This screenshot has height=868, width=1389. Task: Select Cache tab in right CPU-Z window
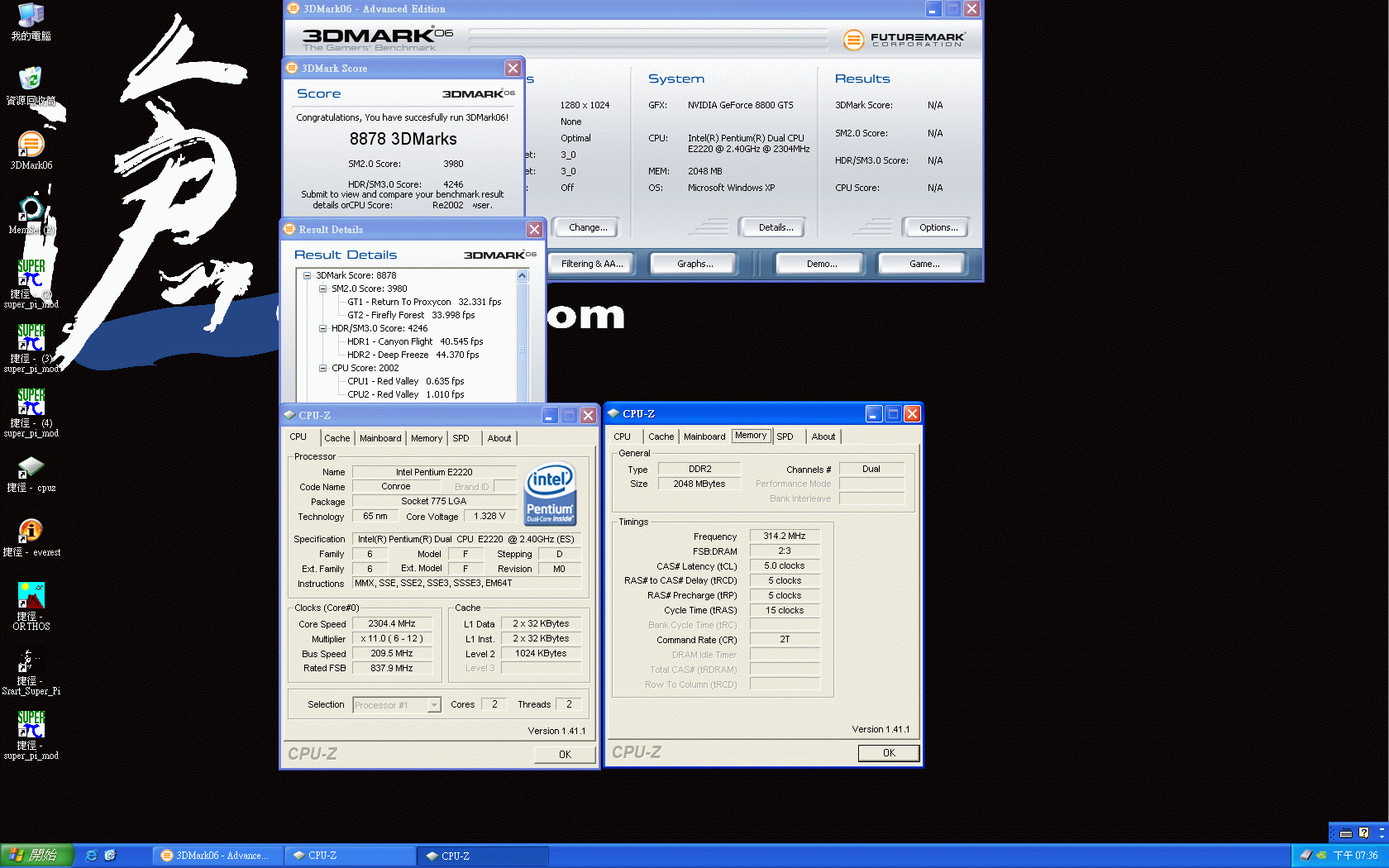[x=661, y=436]
